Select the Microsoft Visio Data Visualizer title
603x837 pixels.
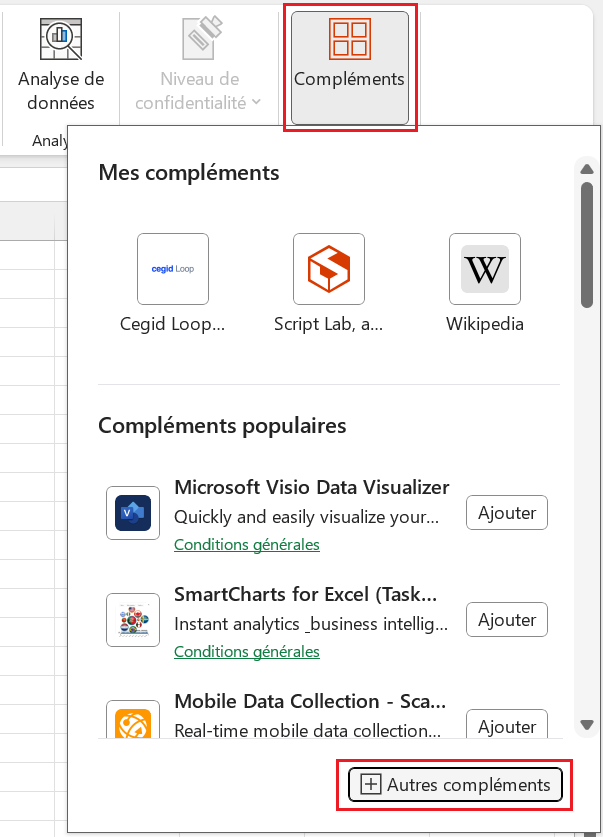[312, 487]
